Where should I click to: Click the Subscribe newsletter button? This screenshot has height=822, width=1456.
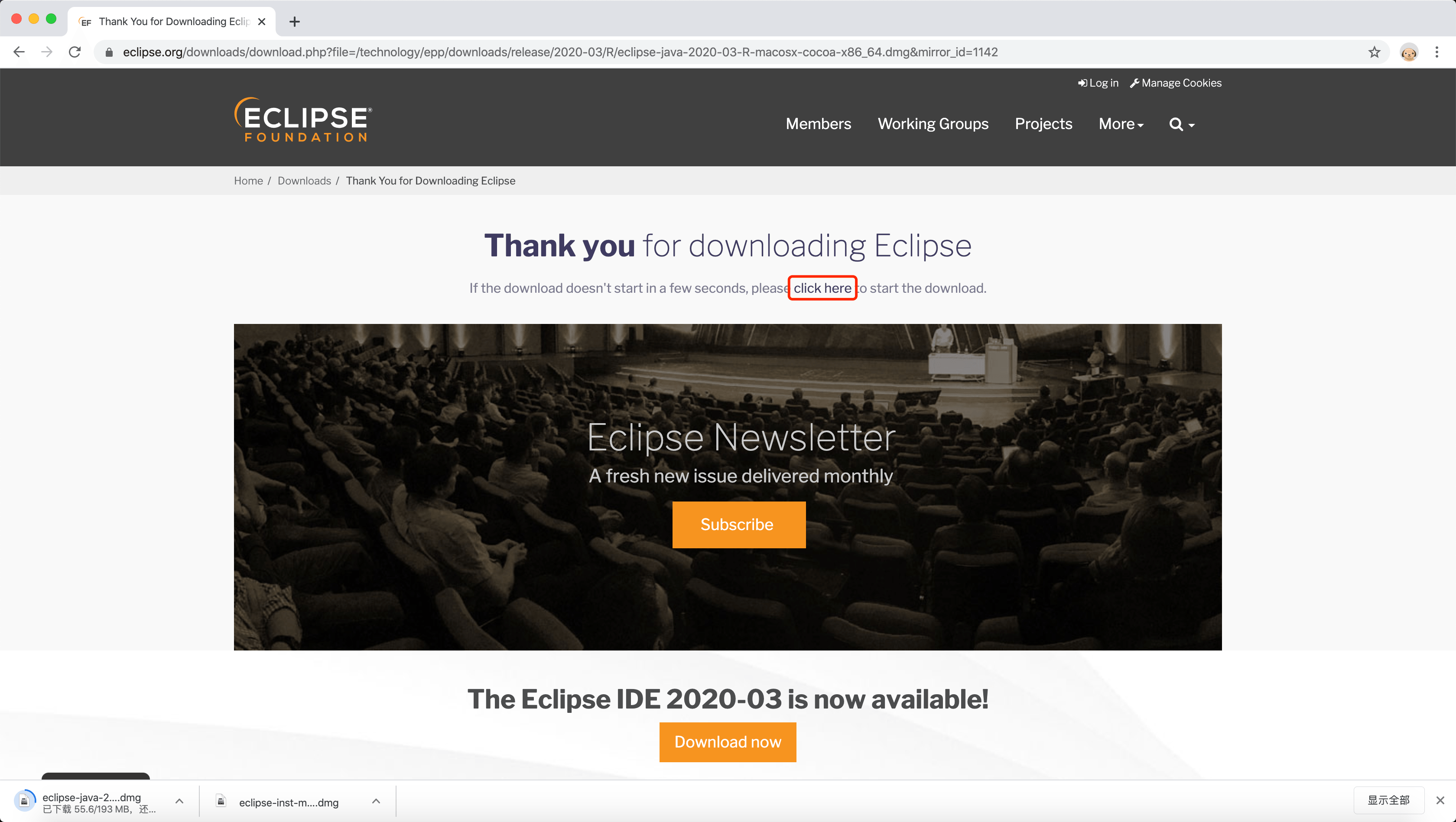739,524
